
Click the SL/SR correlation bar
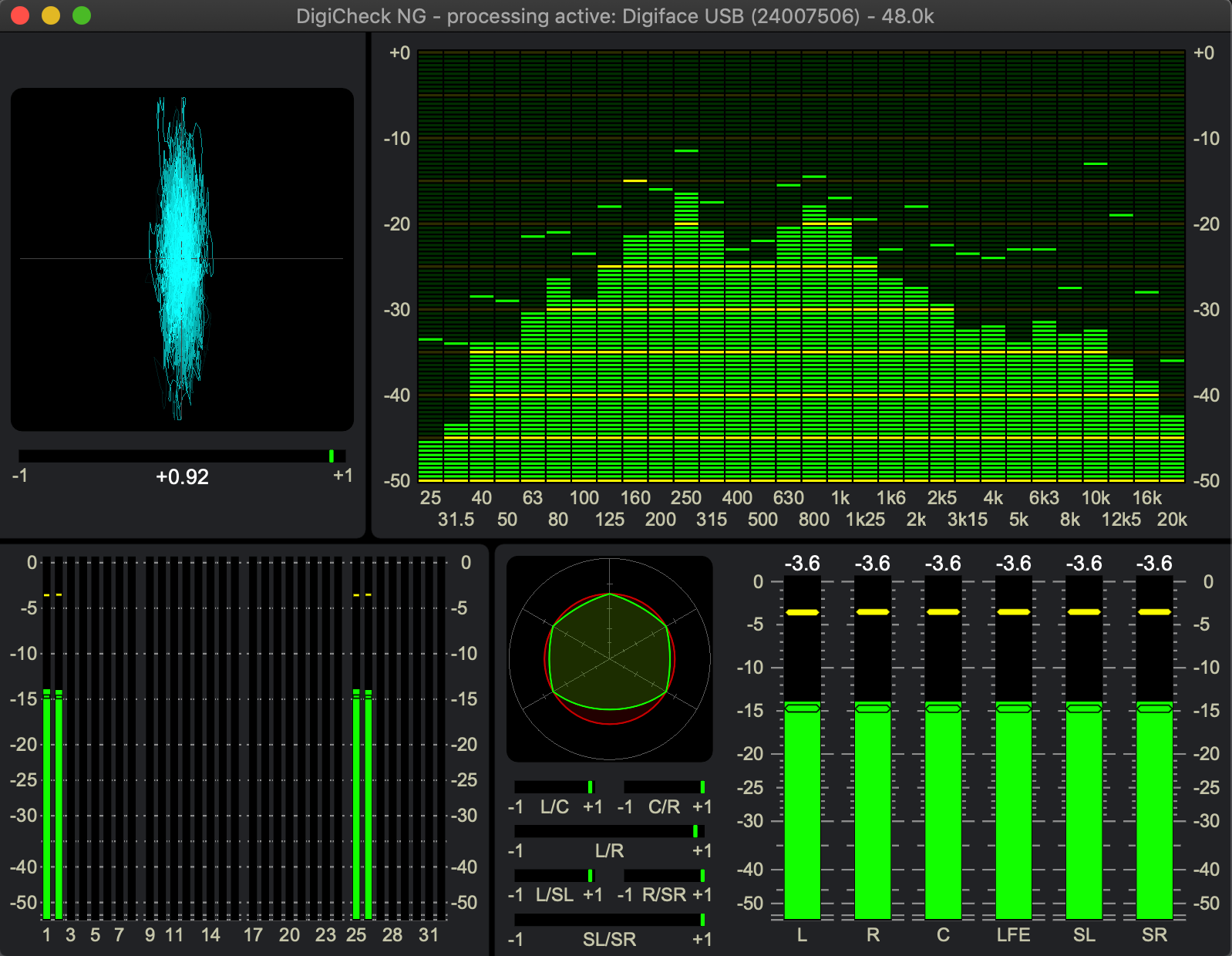[x=609, y=920]
